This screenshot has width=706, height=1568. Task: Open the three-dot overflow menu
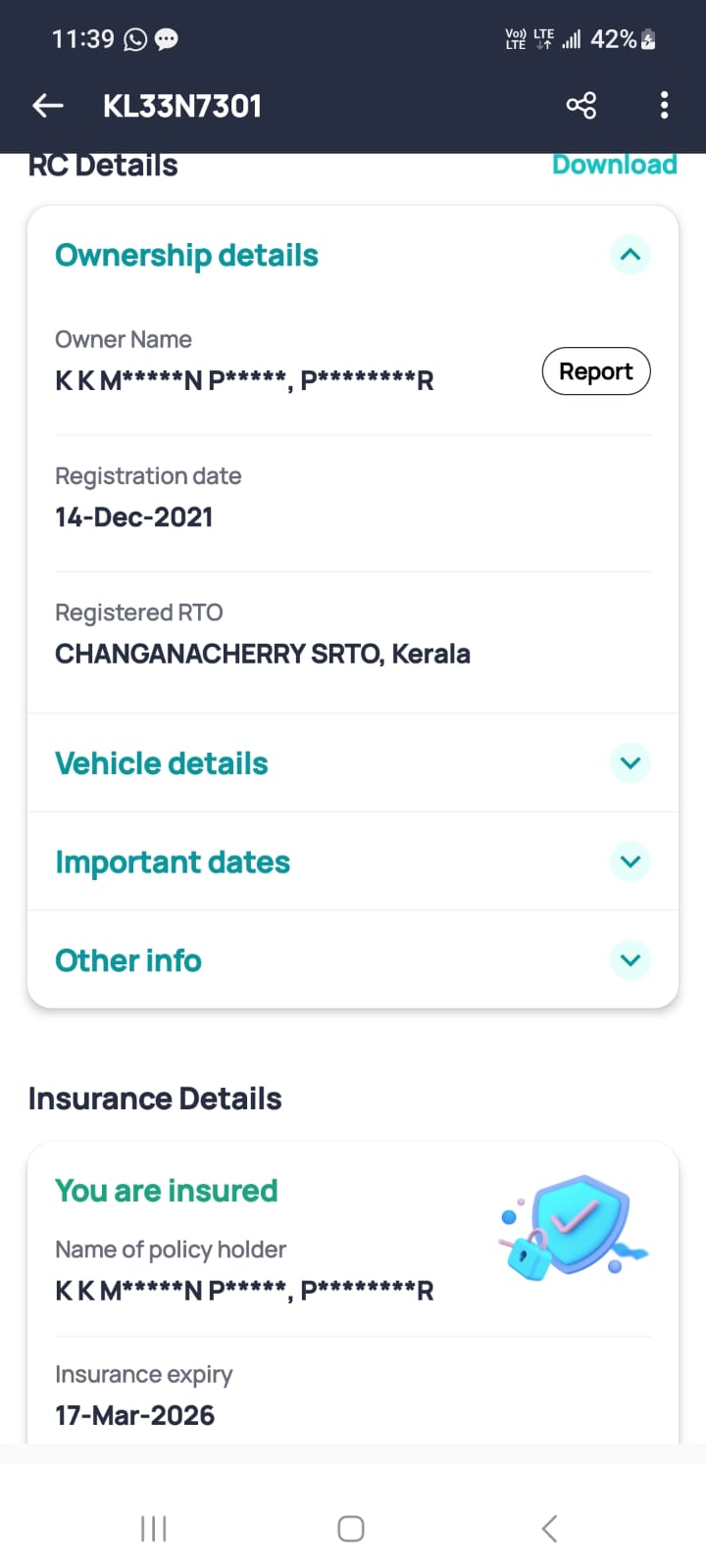pos(664,106)
